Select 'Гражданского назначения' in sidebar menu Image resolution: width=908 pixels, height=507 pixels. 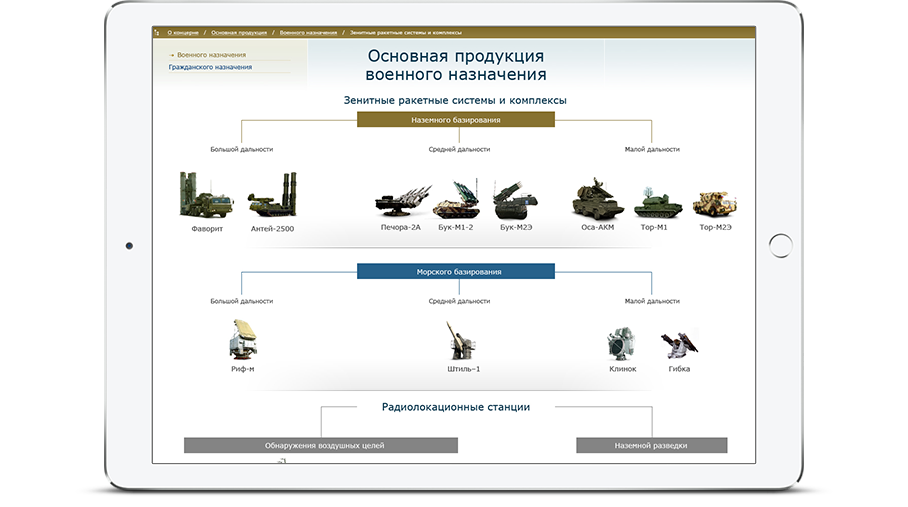pos(210,67)
